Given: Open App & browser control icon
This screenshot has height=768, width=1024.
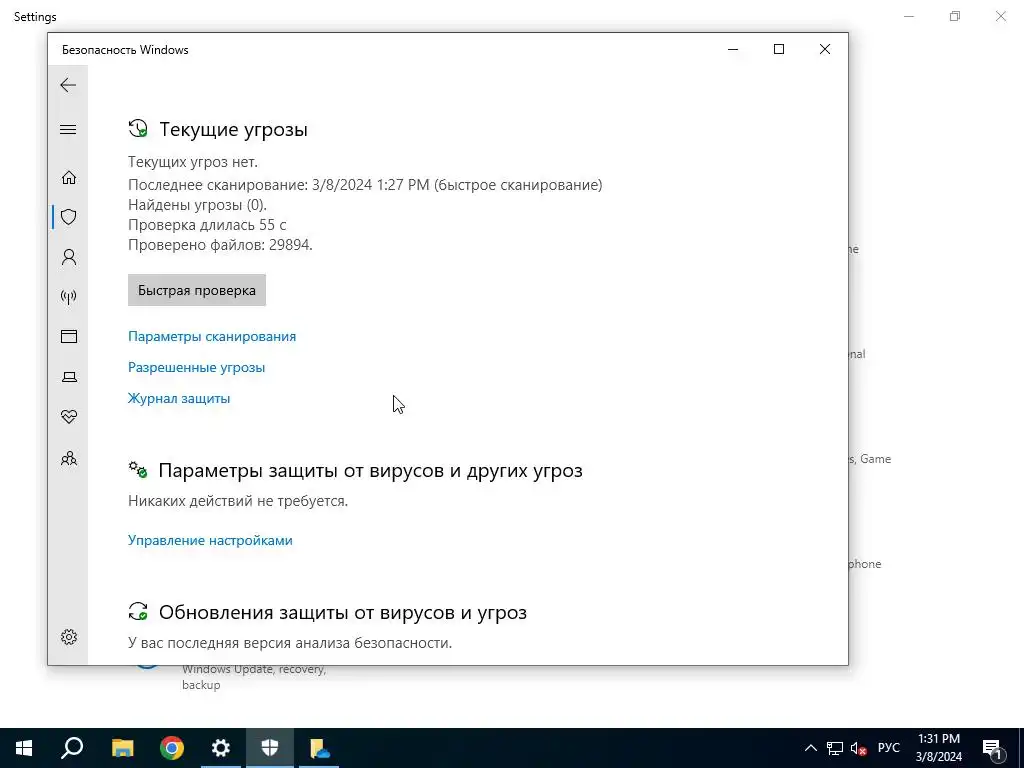Looking at the screenshot, I should coord(69,336).
